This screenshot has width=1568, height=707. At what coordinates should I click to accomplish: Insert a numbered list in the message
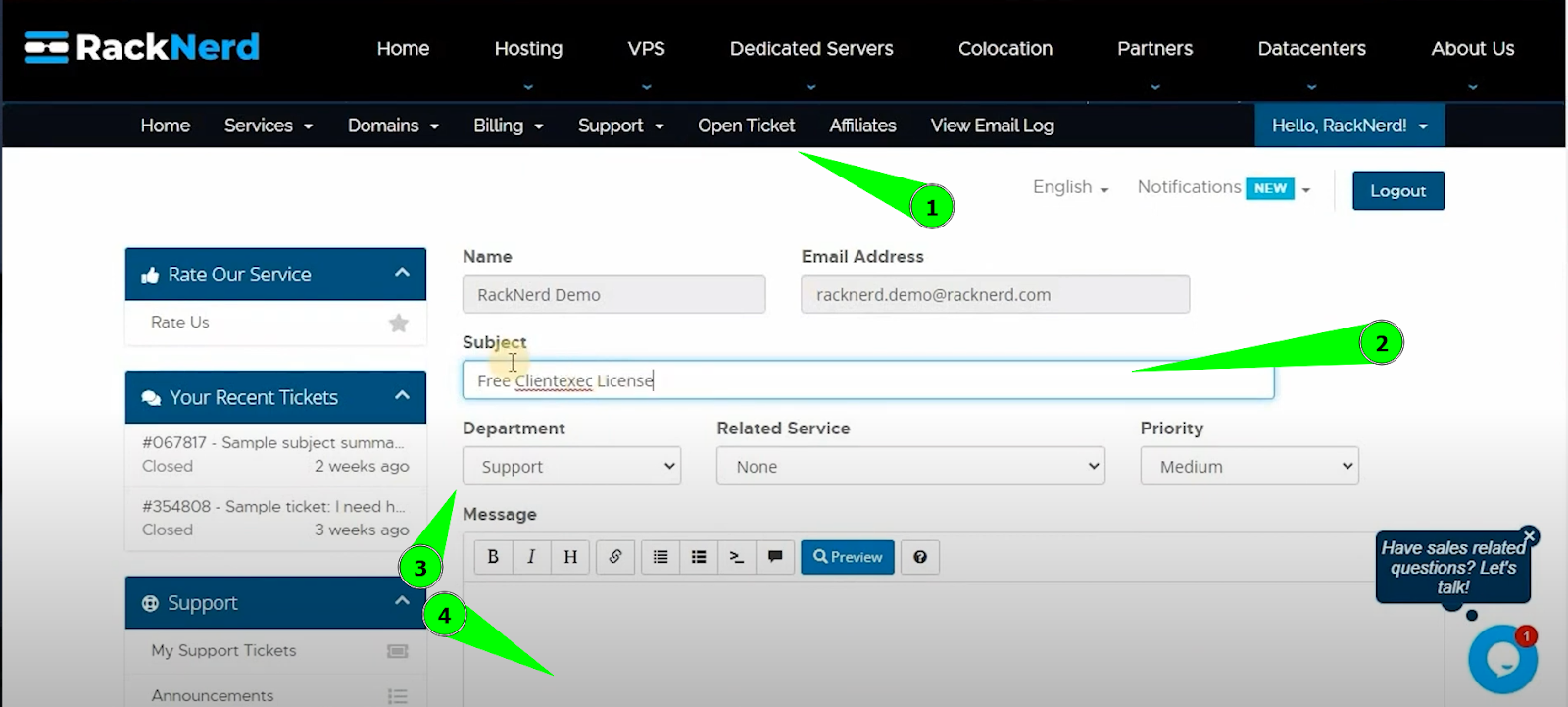pyautogui.click(x=699, y=557)
